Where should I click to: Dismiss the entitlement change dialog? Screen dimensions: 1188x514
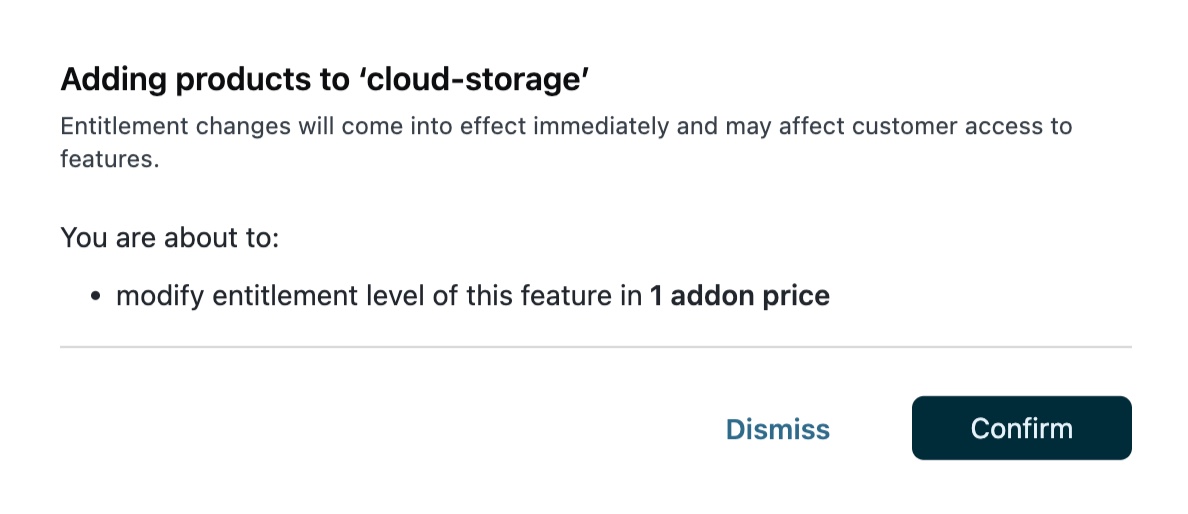click(x=777, y=429)
